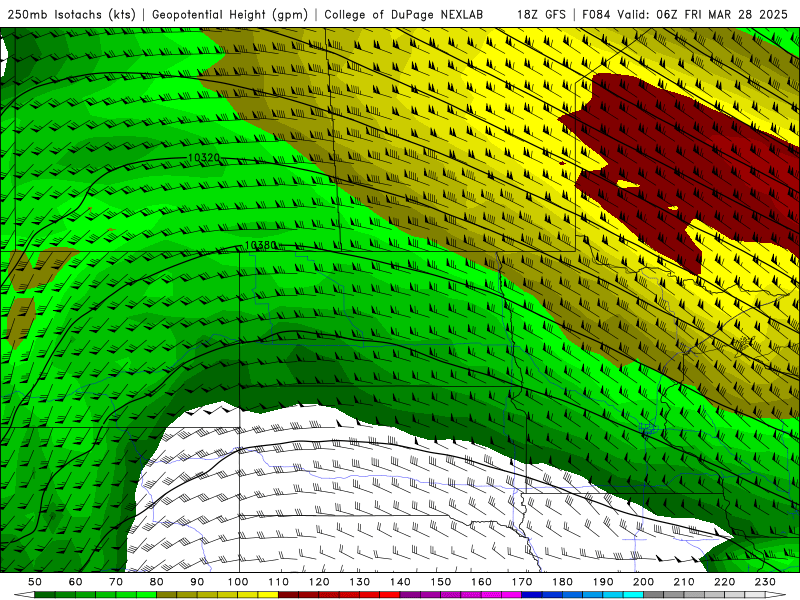The image size is (800, 600).
Task: Click the 10320 height contour label
Action: click(204, 158)
